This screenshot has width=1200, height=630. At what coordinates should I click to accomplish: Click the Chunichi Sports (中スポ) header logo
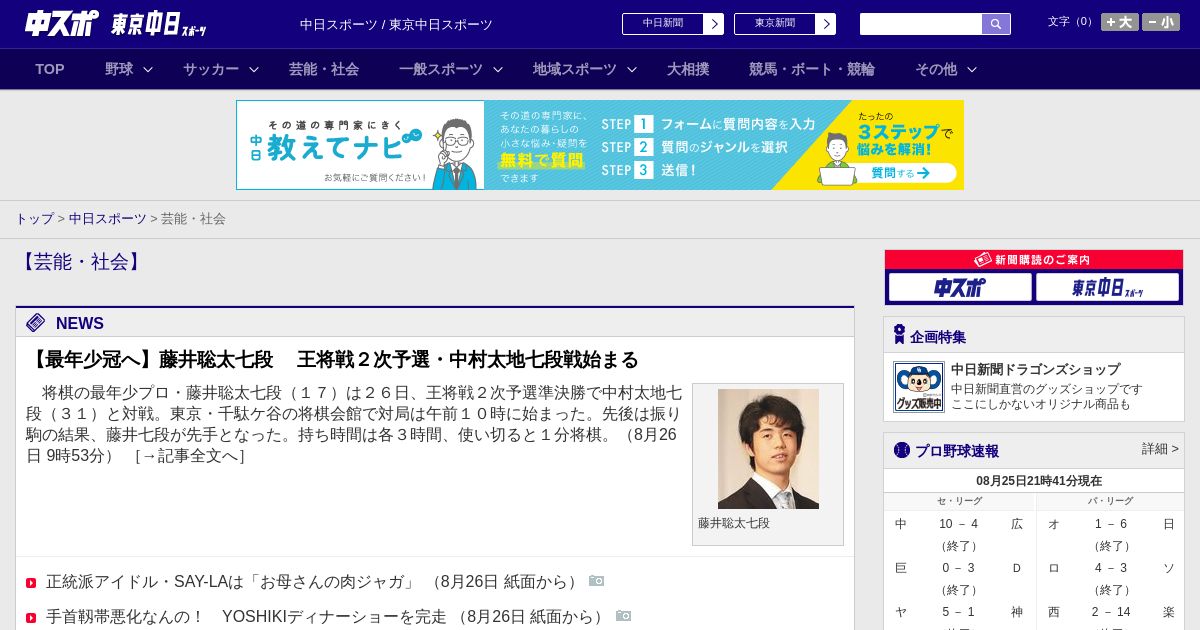coord(62,23)
